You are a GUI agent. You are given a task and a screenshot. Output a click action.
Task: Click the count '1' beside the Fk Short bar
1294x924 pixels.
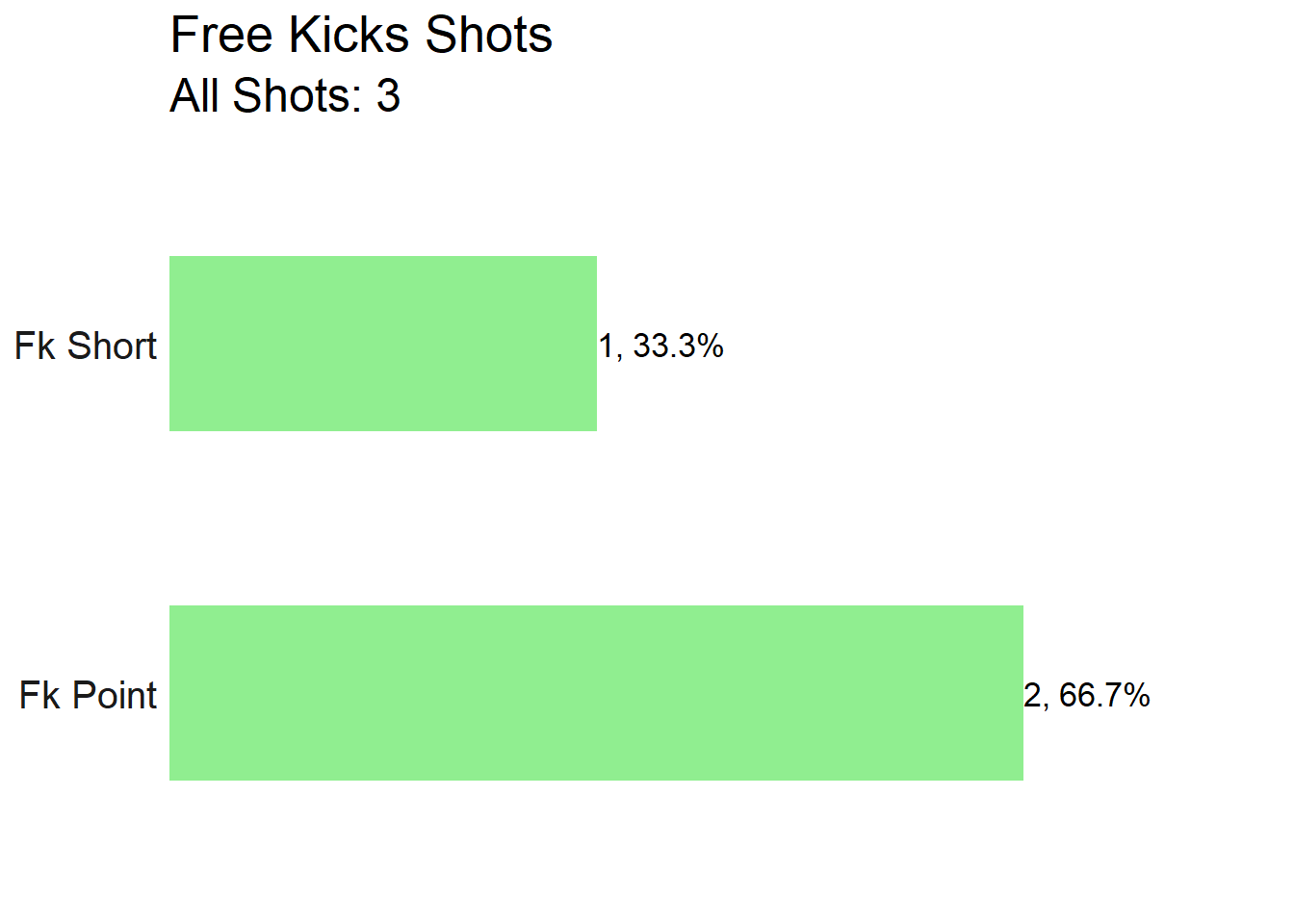607,346
